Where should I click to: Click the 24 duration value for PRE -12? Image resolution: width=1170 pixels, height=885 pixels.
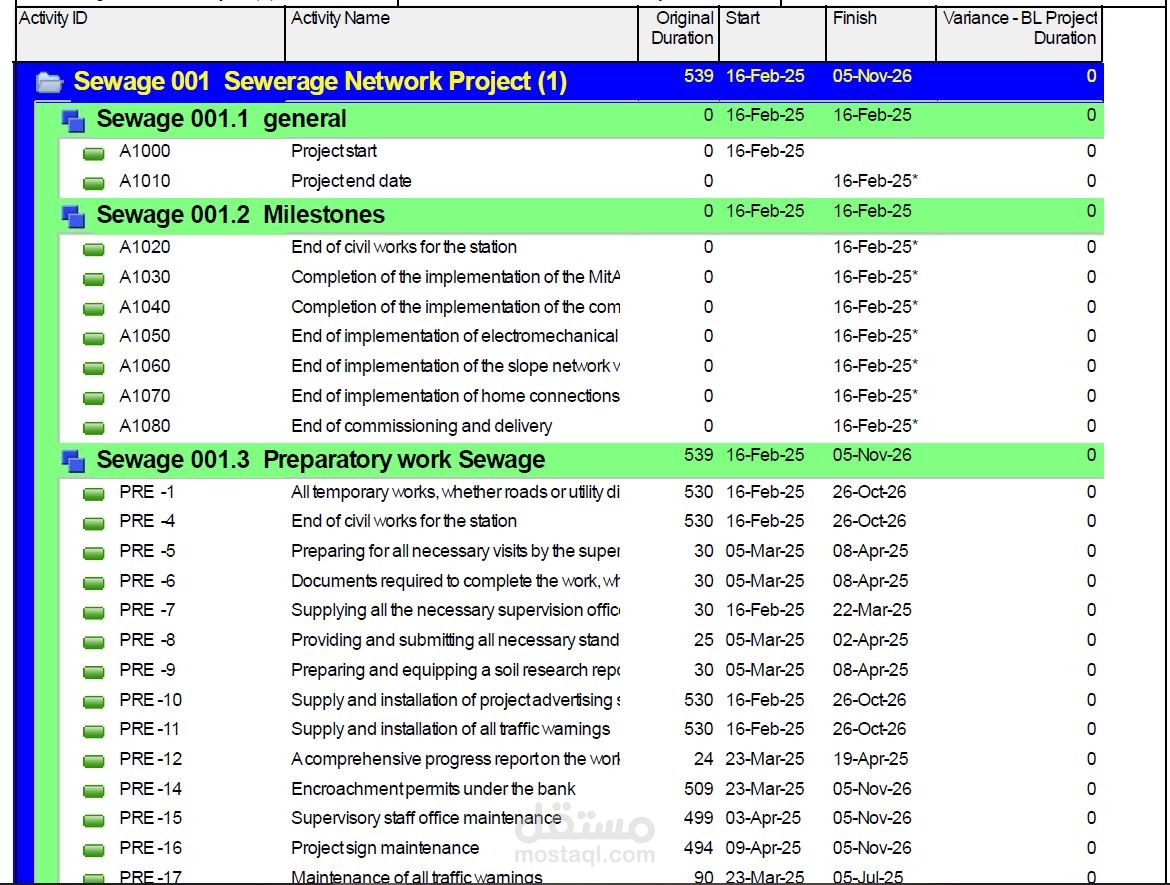coord(704,760)
